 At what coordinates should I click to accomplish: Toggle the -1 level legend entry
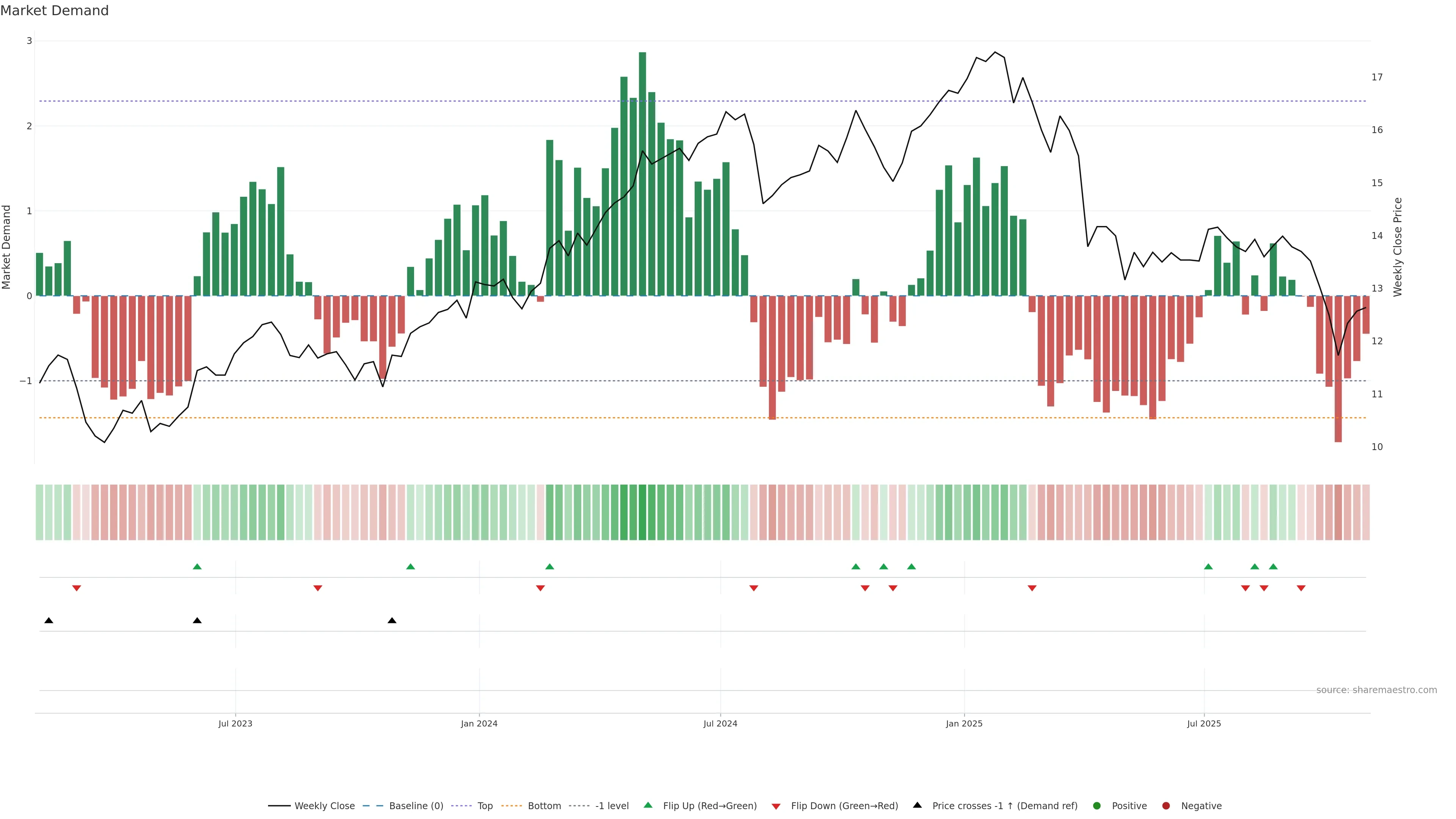(612, 805)
